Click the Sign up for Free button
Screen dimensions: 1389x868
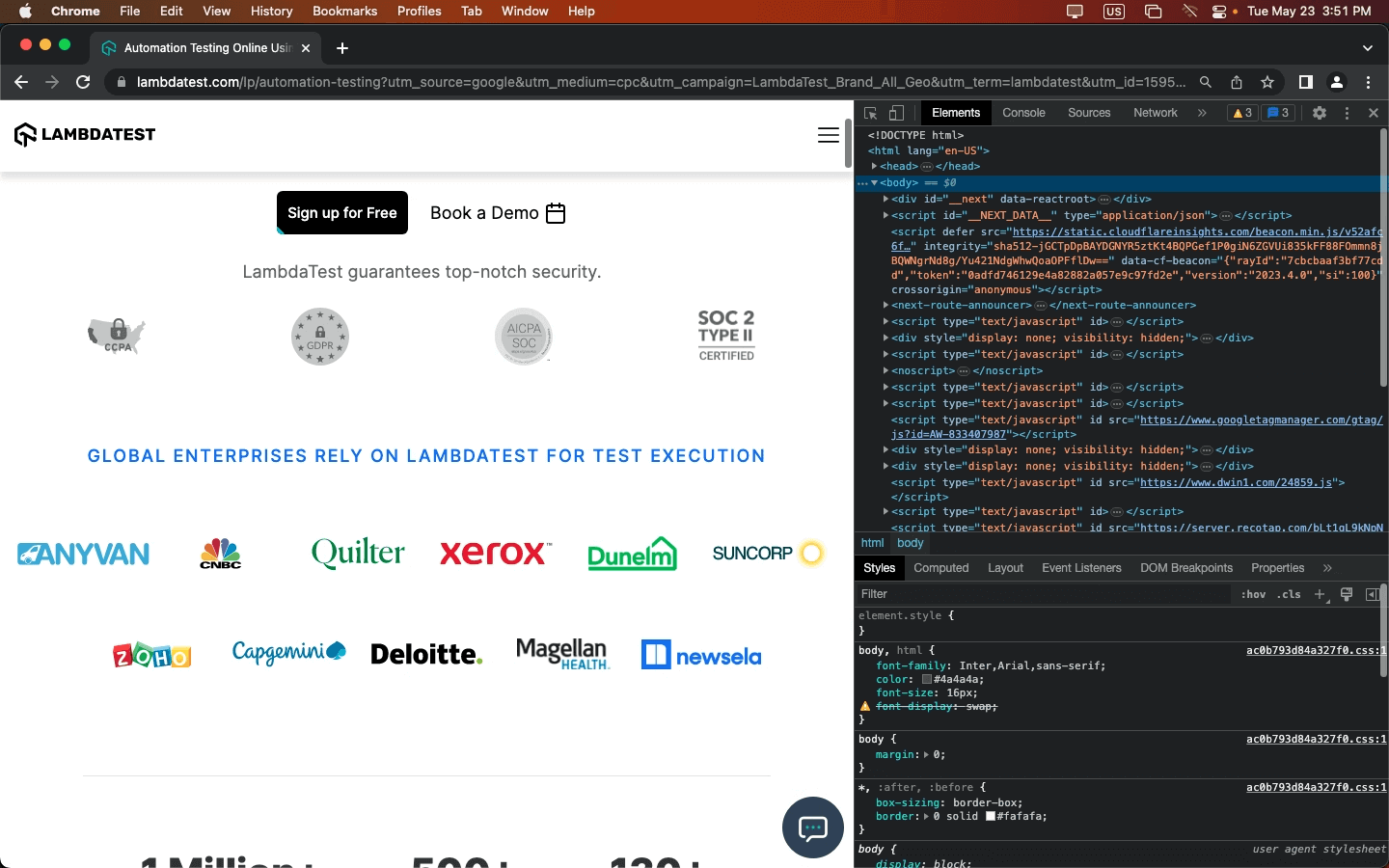(341, 212)
